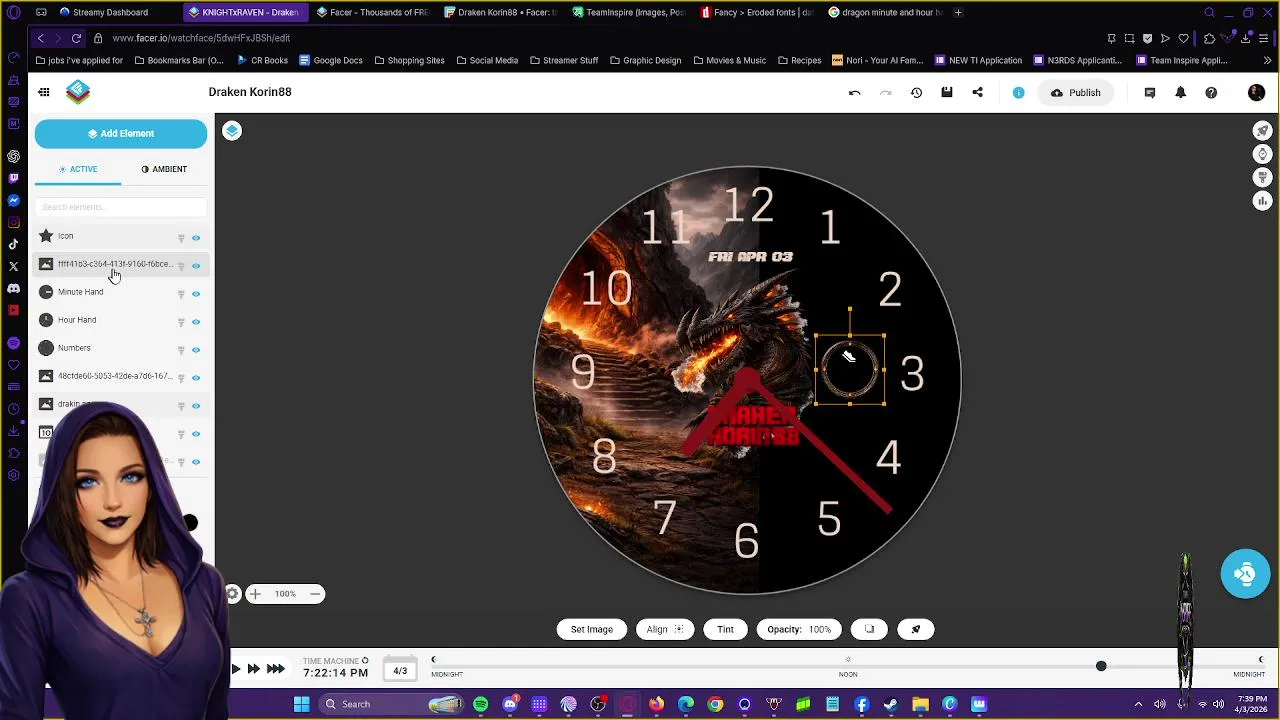Click the Opacity 100% control
Viewport: 1280px width, 720px height.
point(799,629)
